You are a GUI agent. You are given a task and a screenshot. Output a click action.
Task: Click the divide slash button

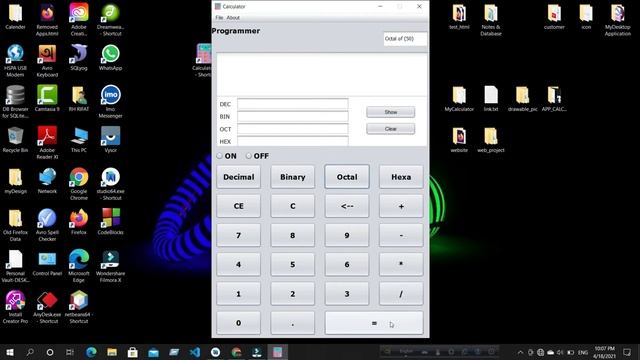pyautogui.click(x=401, y=294)
